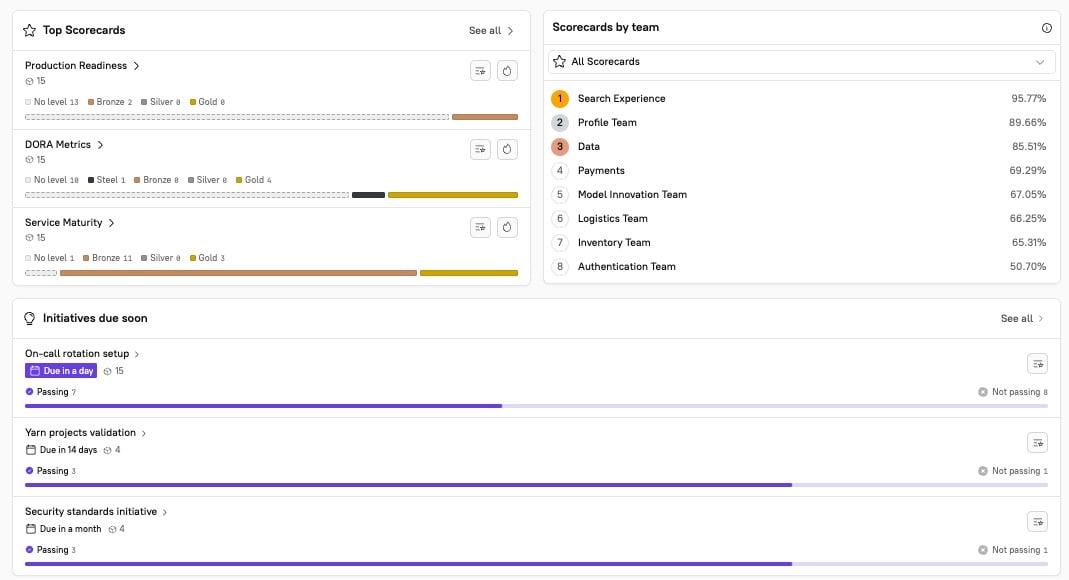Click No level 13 in Production Readiness
Viewport: 1069px width, 580px height.
click(x=52, y=102)
